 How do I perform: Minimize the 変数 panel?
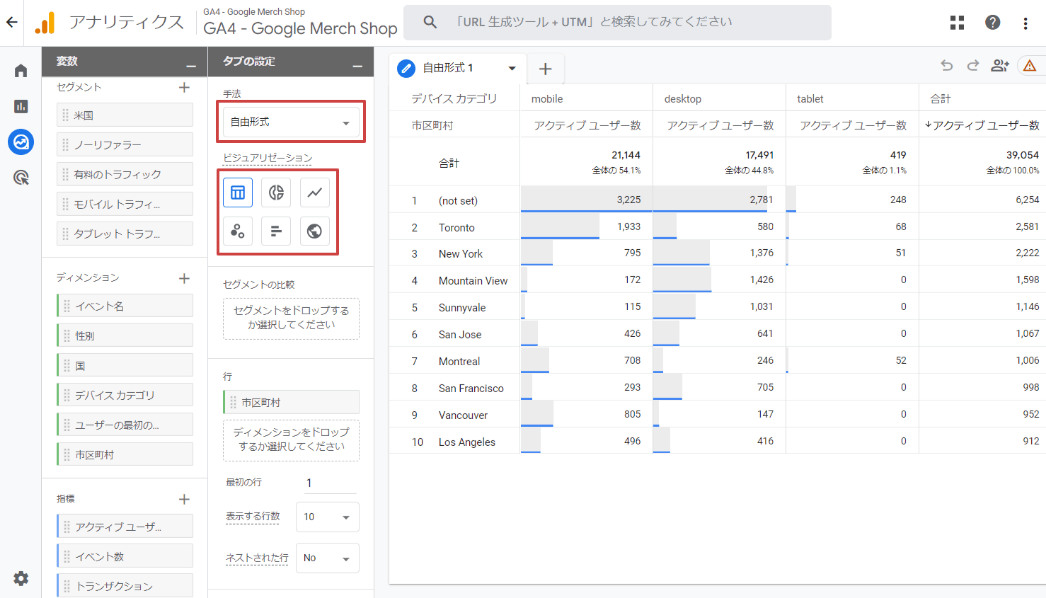tap(191, 65)
